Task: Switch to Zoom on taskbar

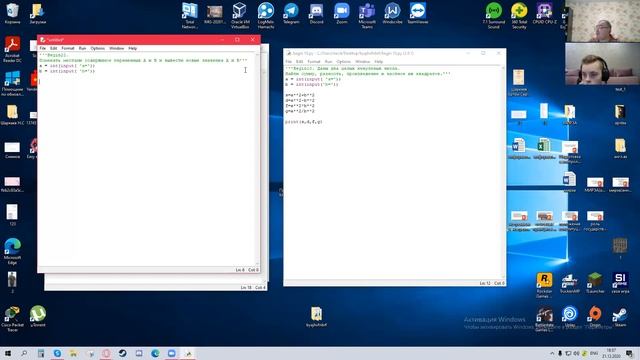Action: (x=171, y=353)
